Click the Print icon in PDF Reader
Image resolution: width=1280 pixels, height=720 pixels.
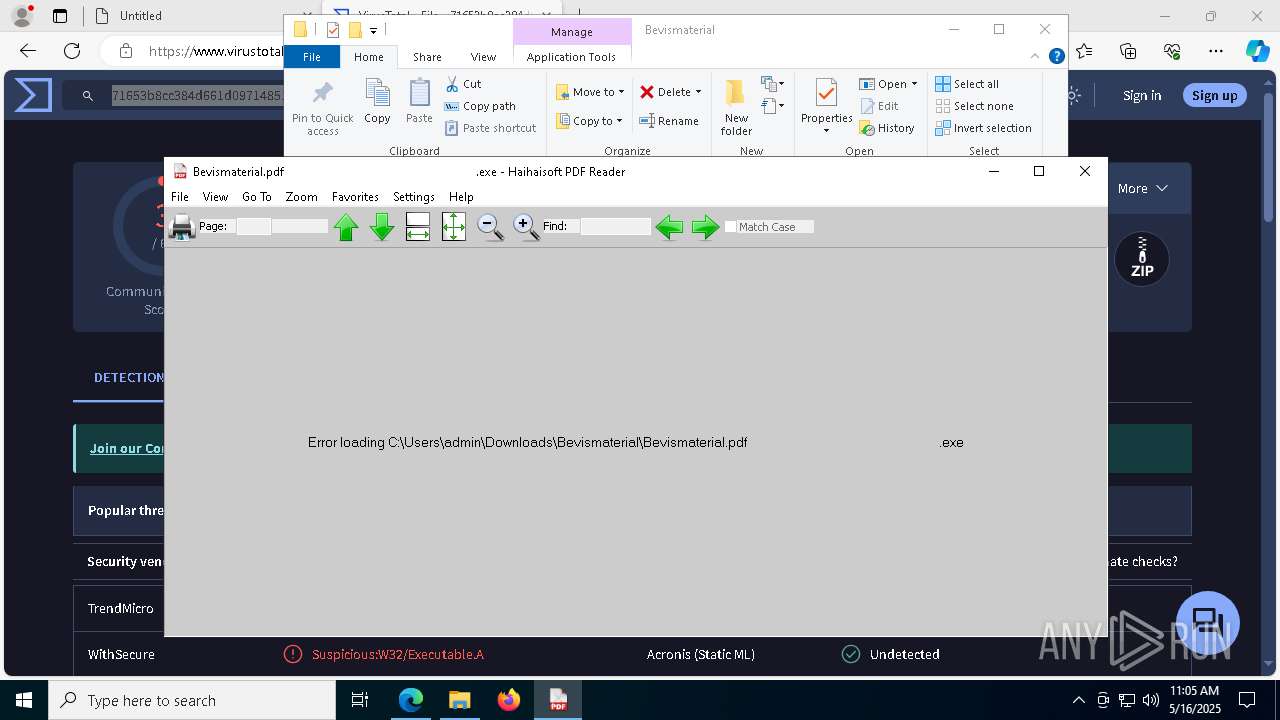(181, 227)
